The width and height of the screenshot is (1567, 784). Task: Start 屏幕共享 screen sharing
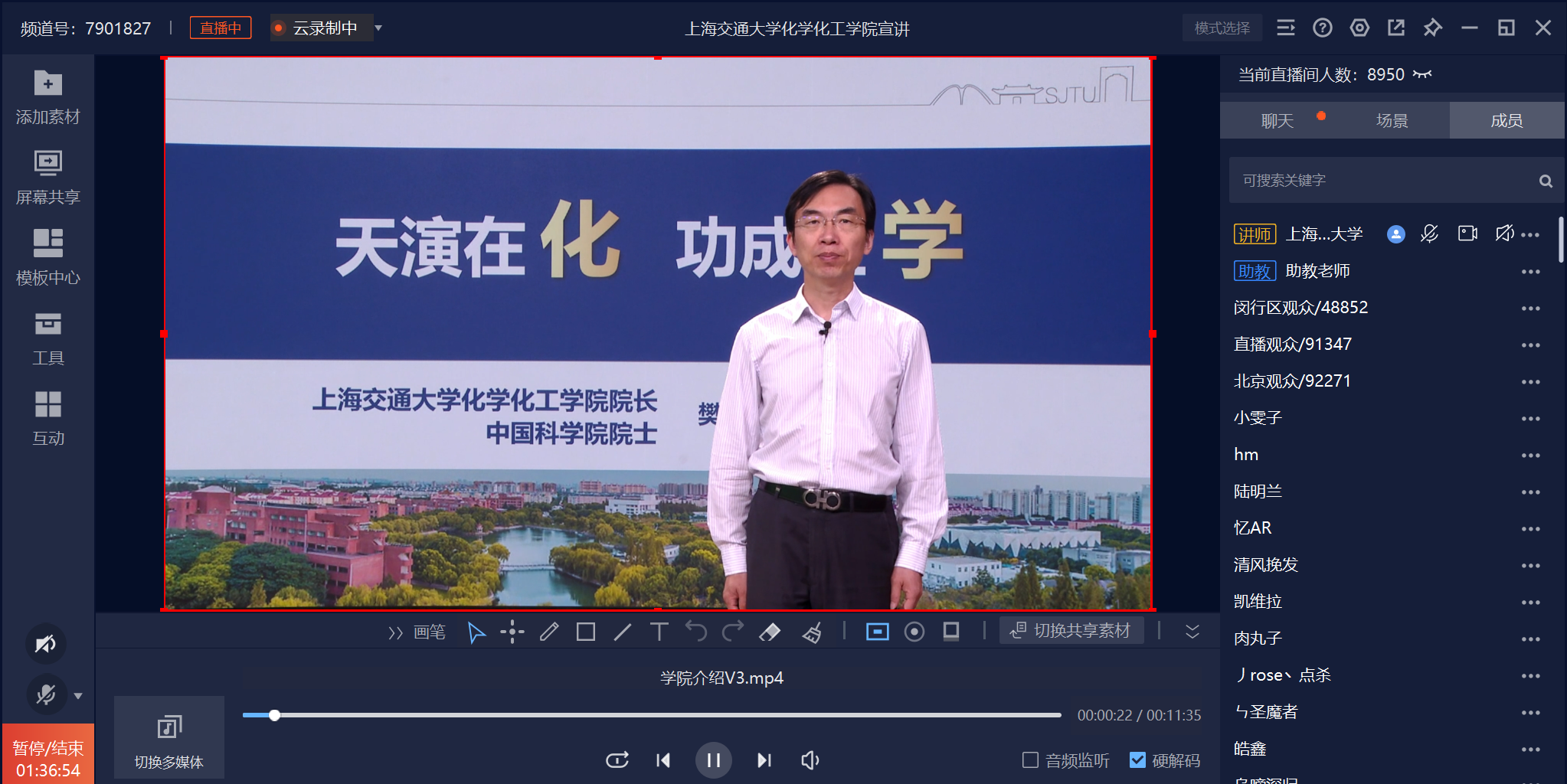coord(47,178)
